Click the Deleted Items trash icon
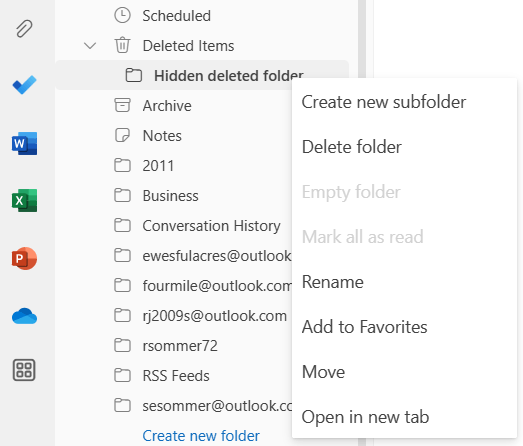This screenshot has height=446, width=523. coord(122,45)
